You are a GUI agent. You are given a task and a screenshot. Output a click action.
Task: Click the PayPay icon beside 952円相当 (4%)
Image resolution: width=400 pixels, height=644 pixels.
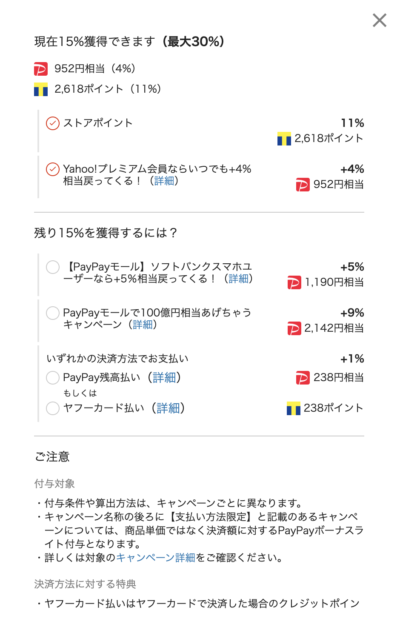[41, 69]
